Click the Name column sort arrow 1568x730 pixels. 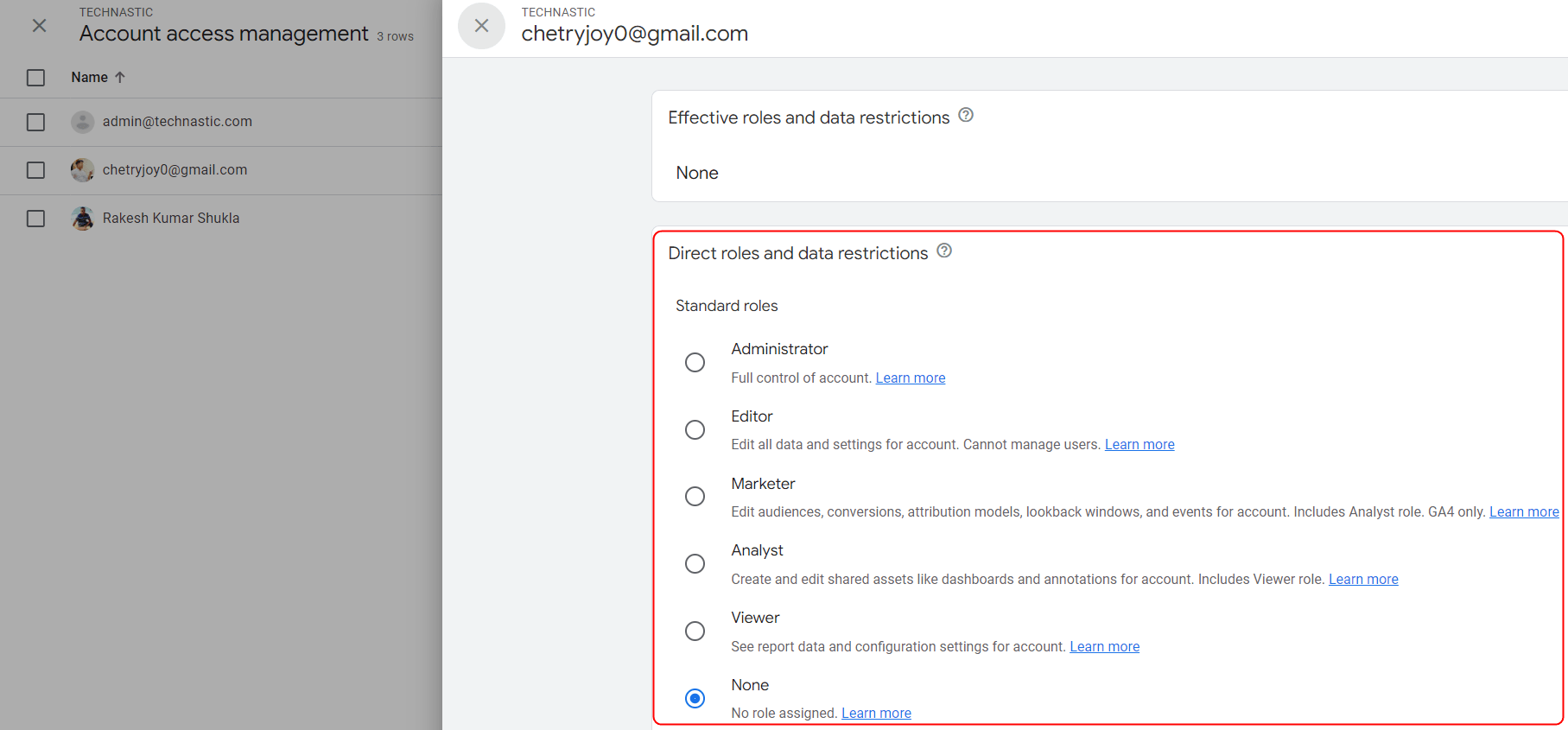pyautogui.click(x=120, y=77)
